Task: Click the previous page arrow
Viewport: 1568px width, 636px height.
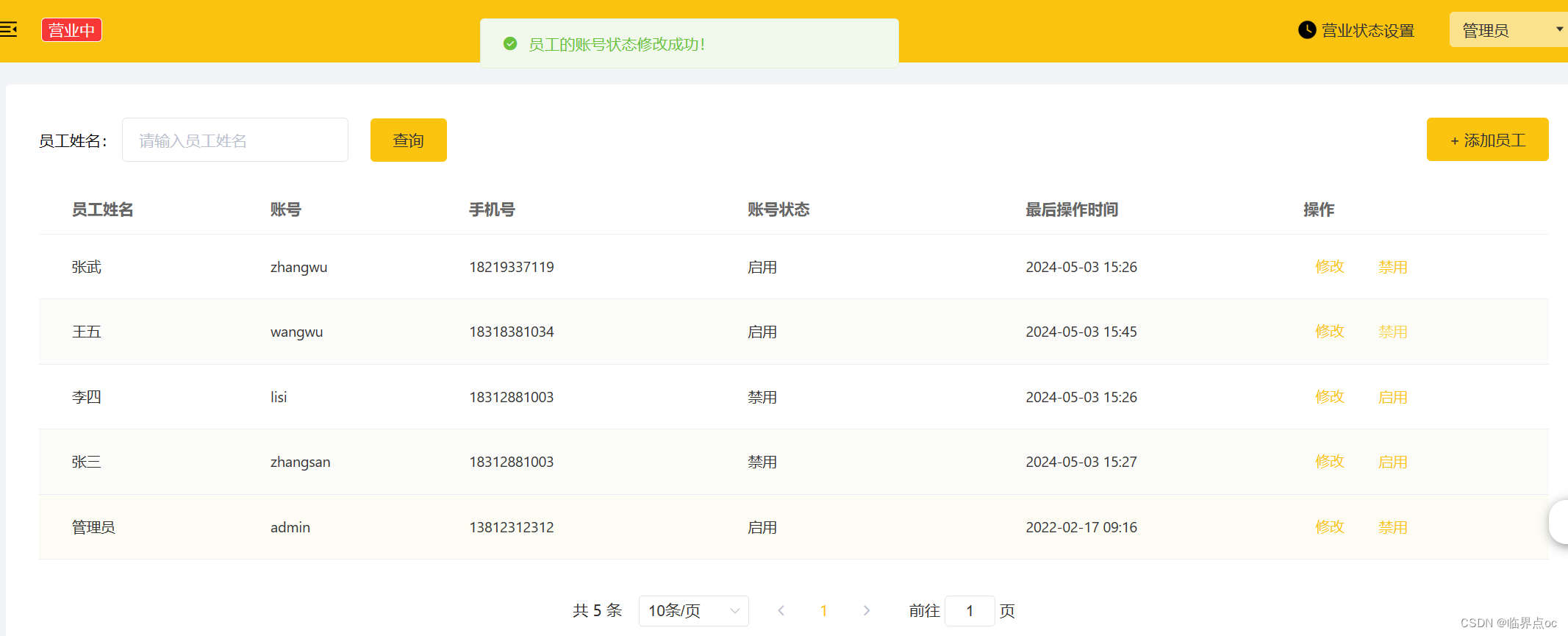Action: tap(781, 611)
